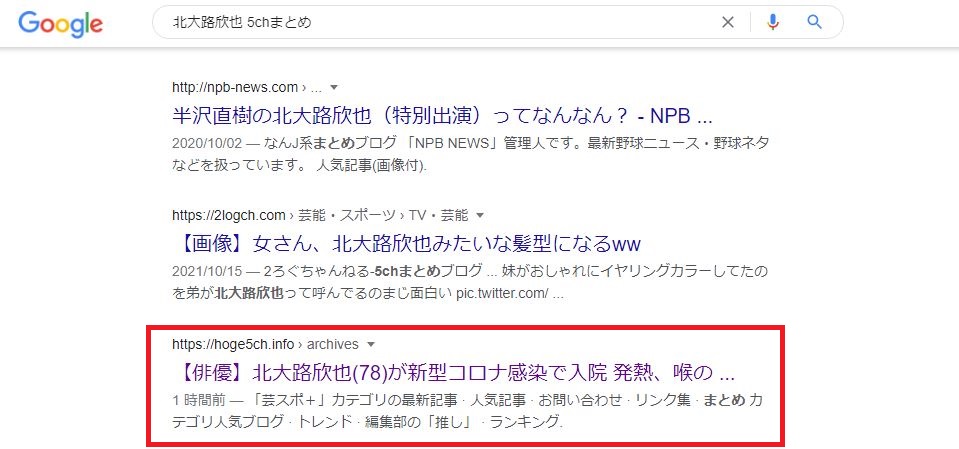Image resolution: width=959 pixels, height=449 pixels.
Task: Select snippet text 人気記事(画像付).
Action: [372, 166]
